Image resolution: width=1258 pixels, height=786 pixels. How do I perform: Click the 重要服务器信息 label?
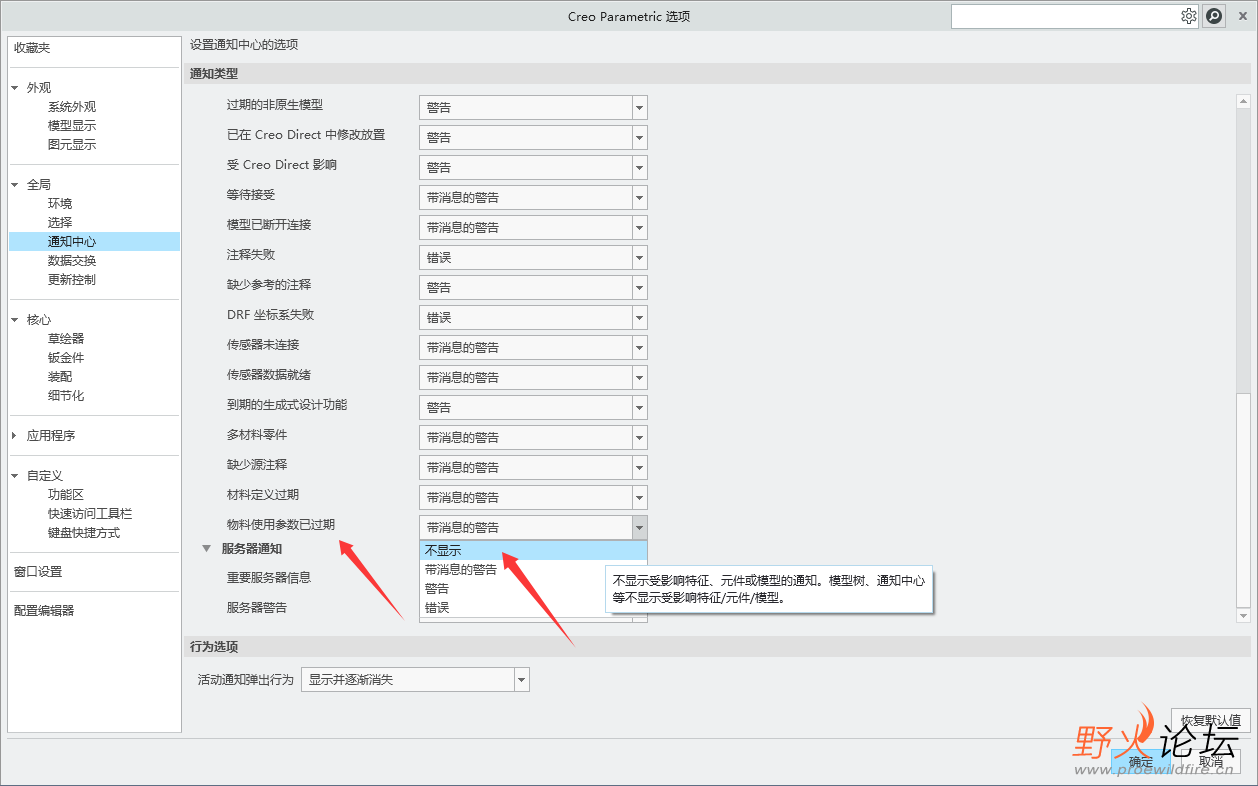tap(269, 577)
